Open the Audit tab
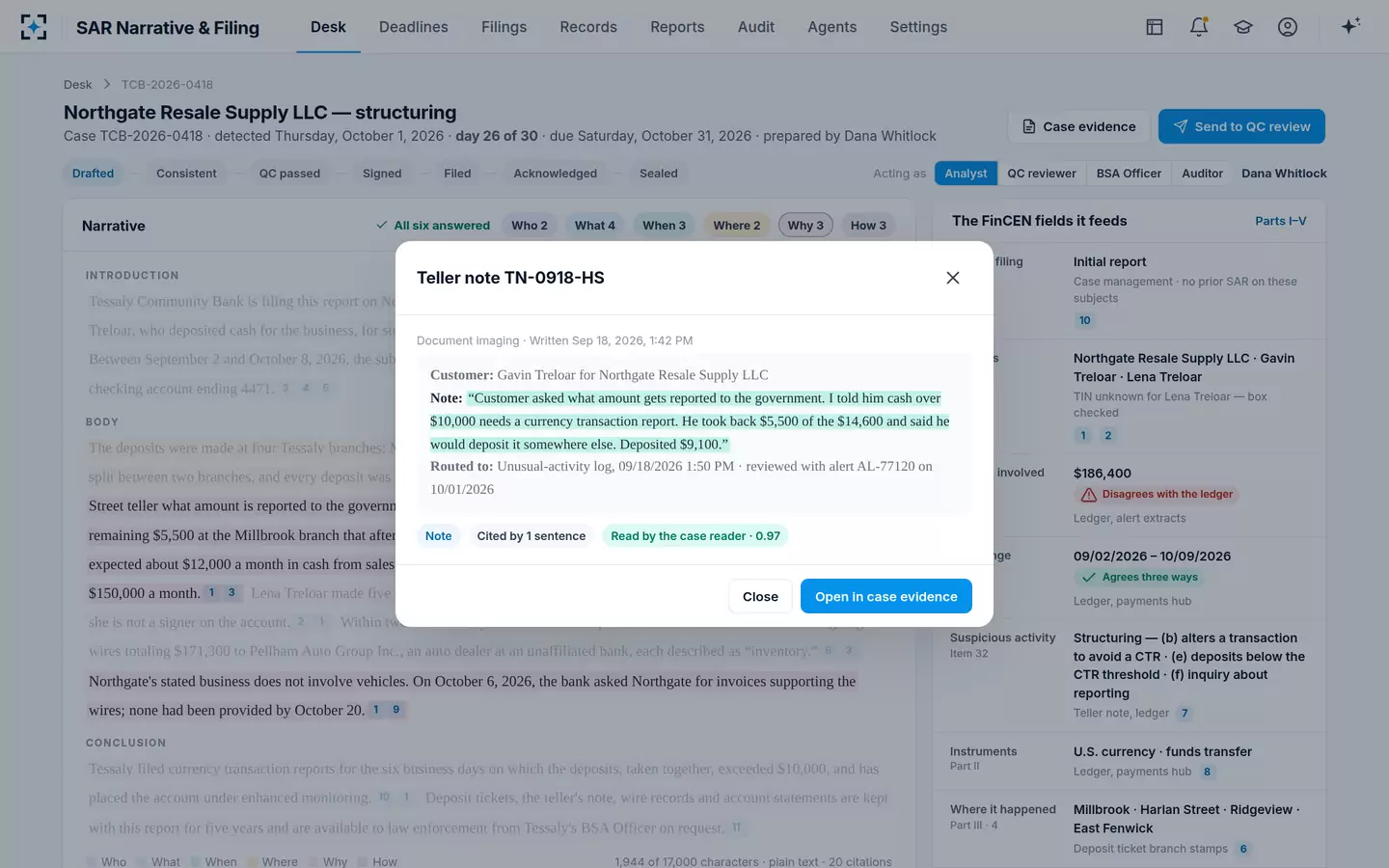This screenshot has height=868, width=1389. tap(756, 27)
